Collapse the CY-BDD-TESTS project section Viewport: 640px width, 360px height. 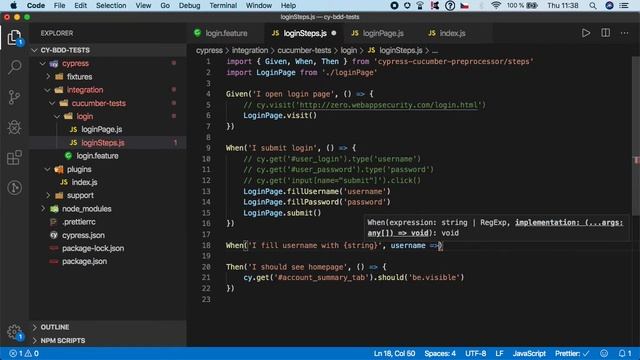tap(35, 50)
